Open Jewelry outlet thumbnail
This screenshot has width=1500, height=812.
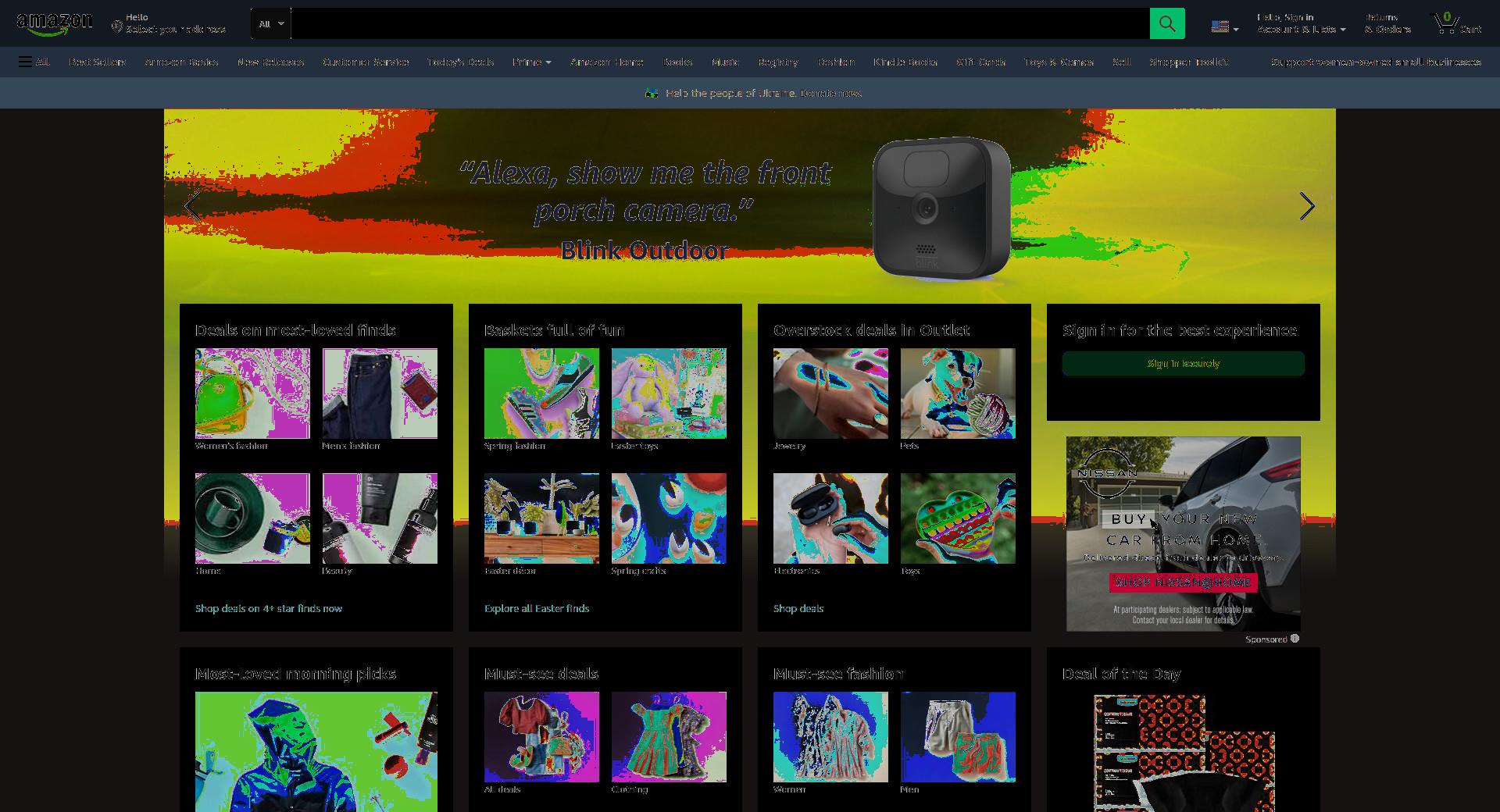pos(830,394)
